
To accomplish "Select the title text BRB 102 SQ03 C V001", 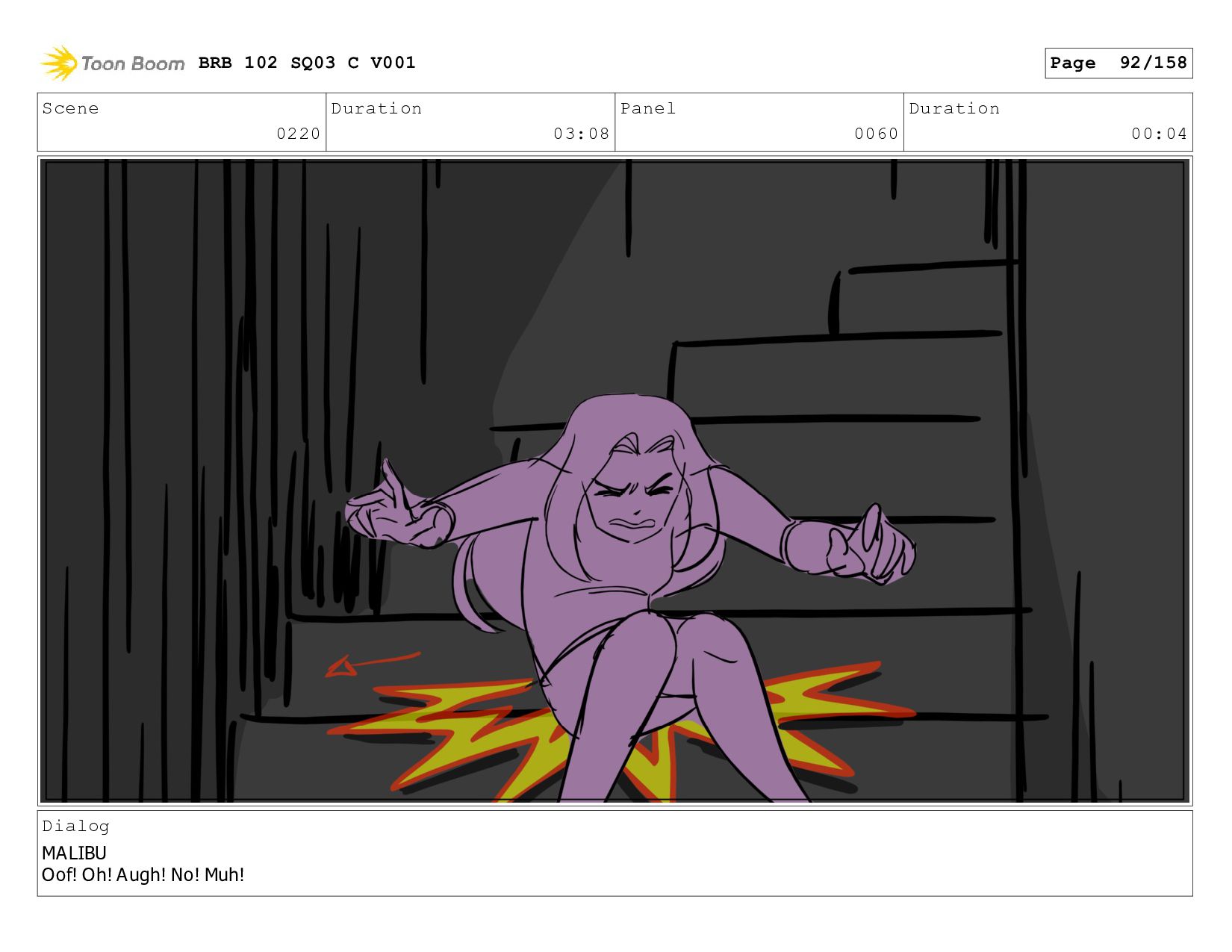I will (x=307, y=63).
